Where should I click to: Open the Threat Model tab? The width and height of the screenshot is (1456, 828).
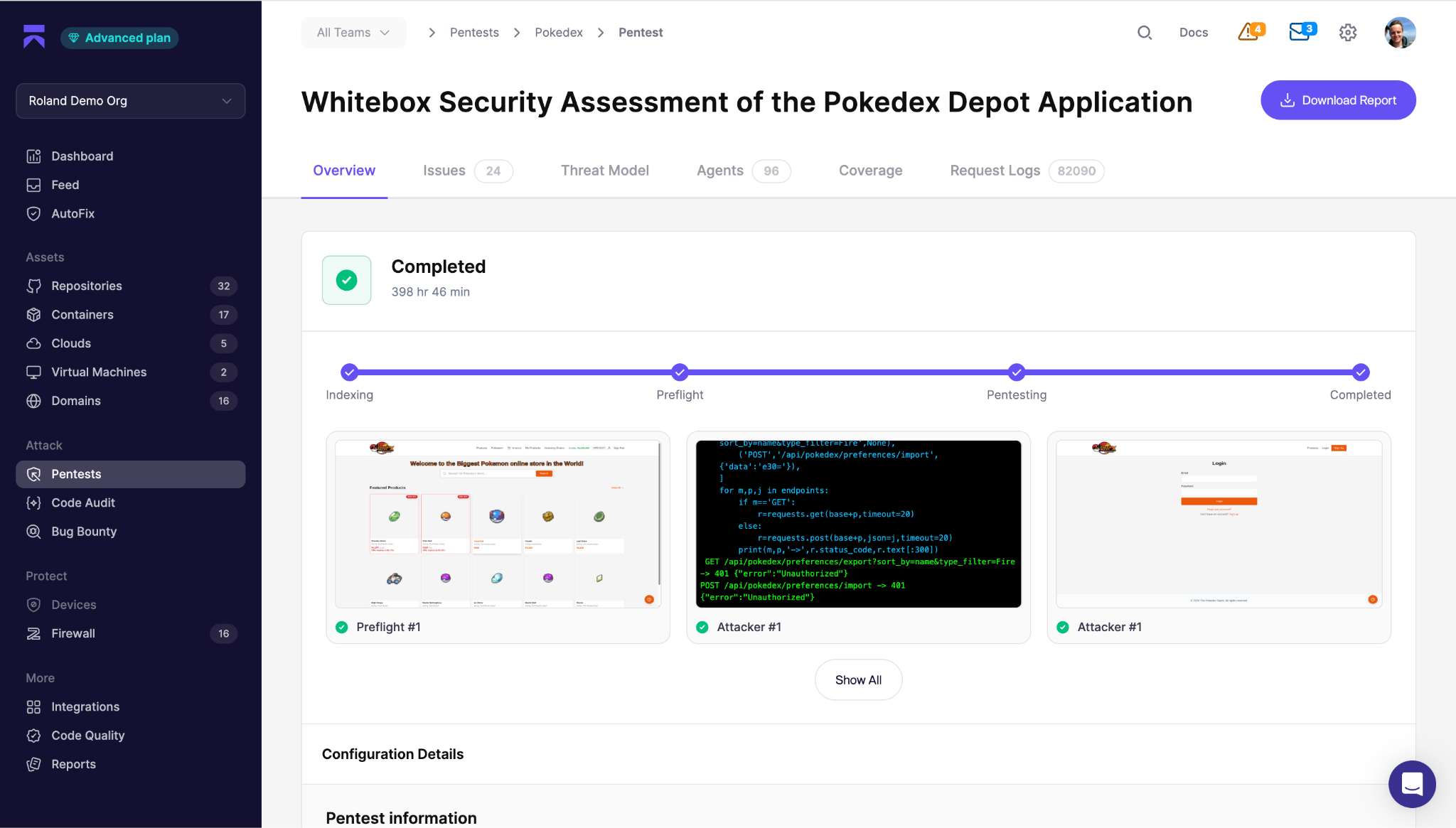coord(605,171)
